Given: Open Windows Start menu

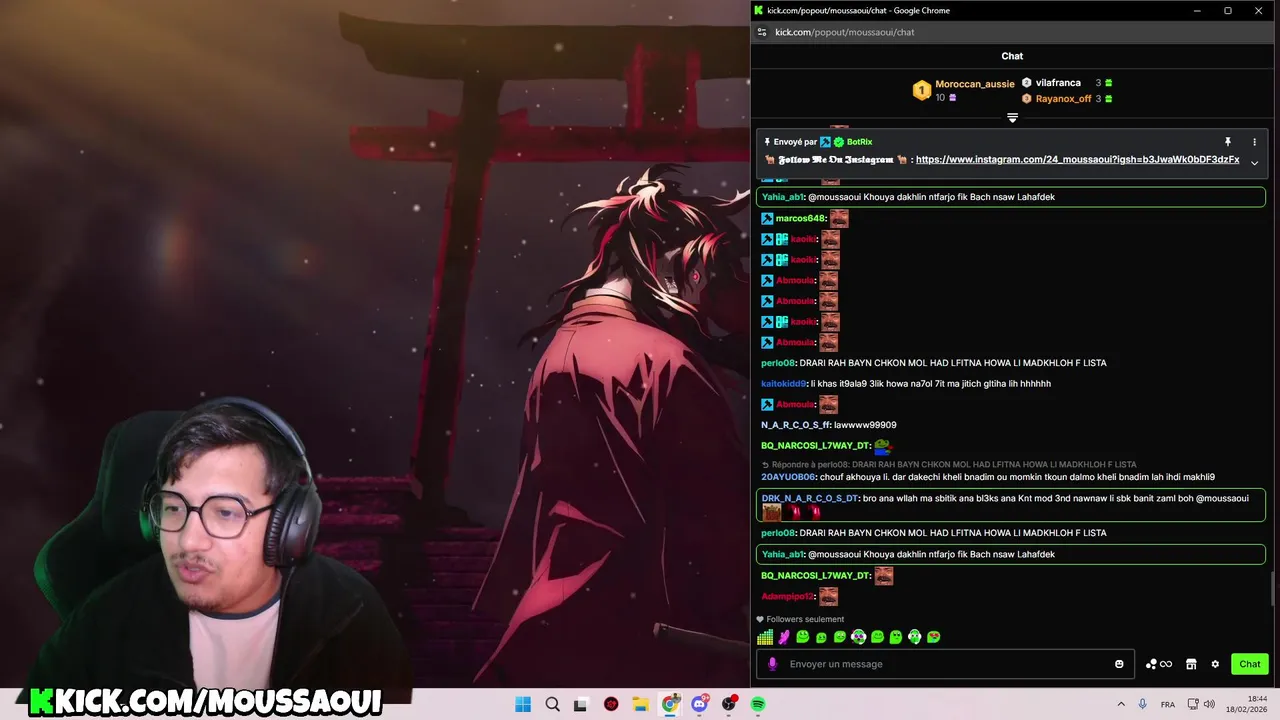Looking at the screenshot, I should click(x=523, y=704).
